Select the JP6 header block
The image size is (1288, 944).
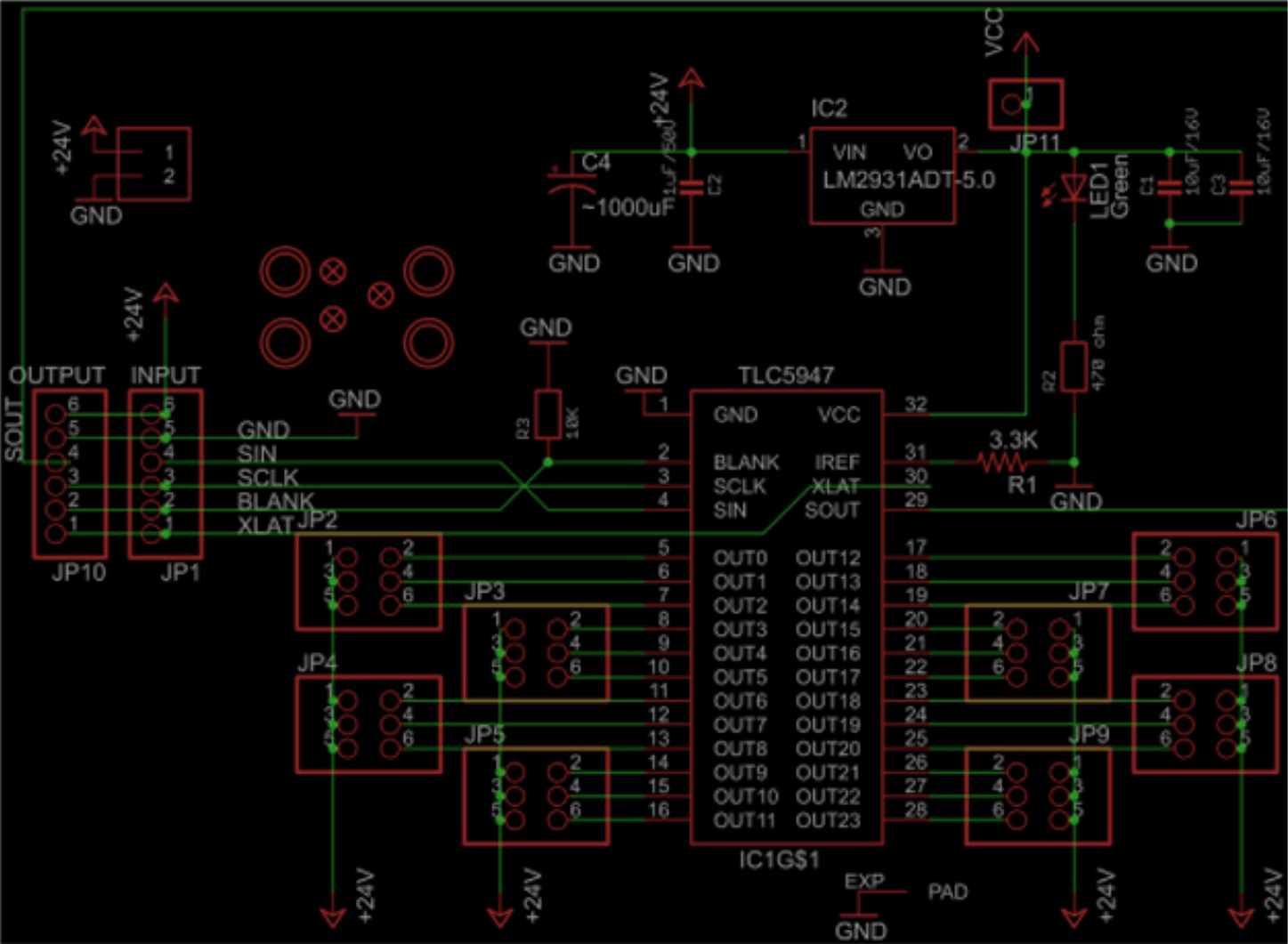[1205, 582]
